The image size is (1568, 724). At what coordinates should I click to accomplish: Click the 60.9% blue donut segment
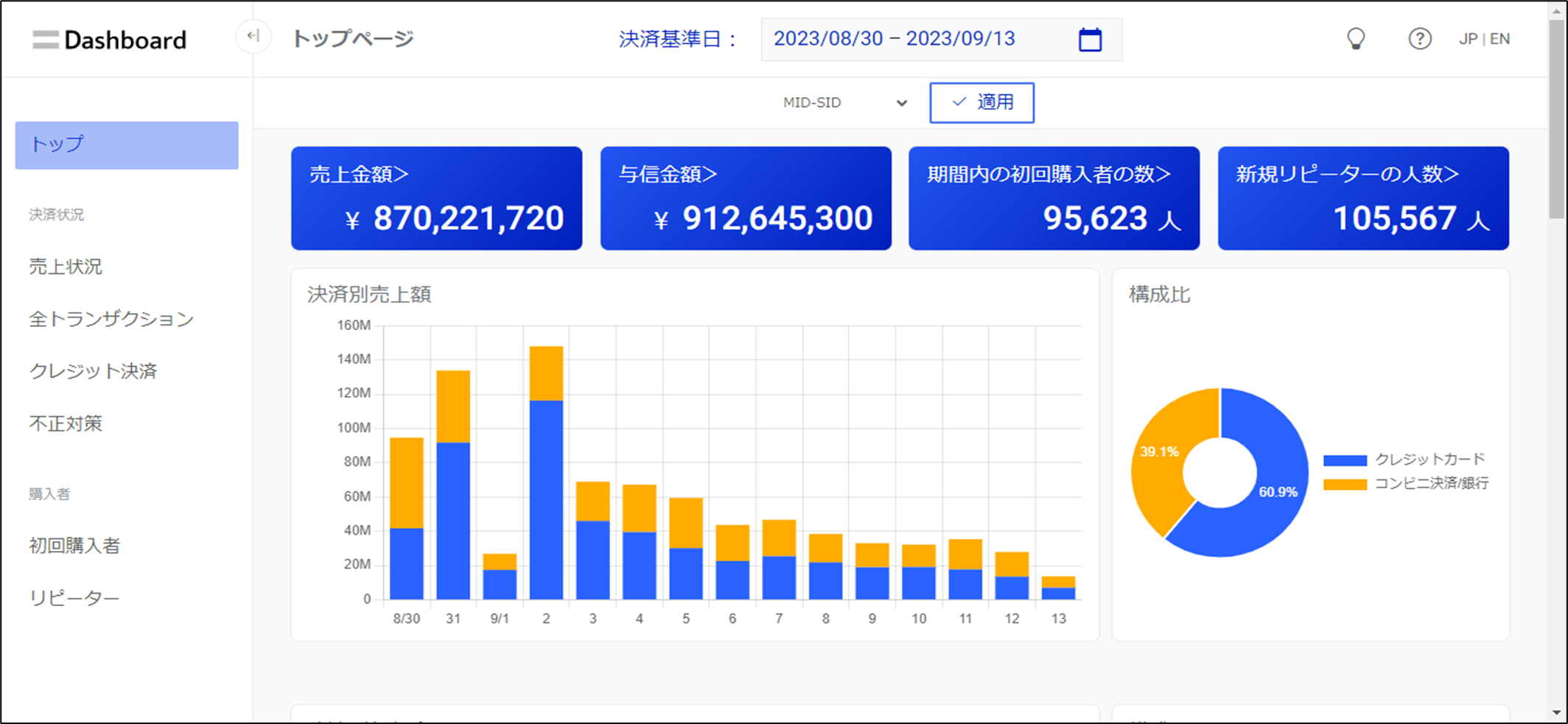pos(1277,492)
